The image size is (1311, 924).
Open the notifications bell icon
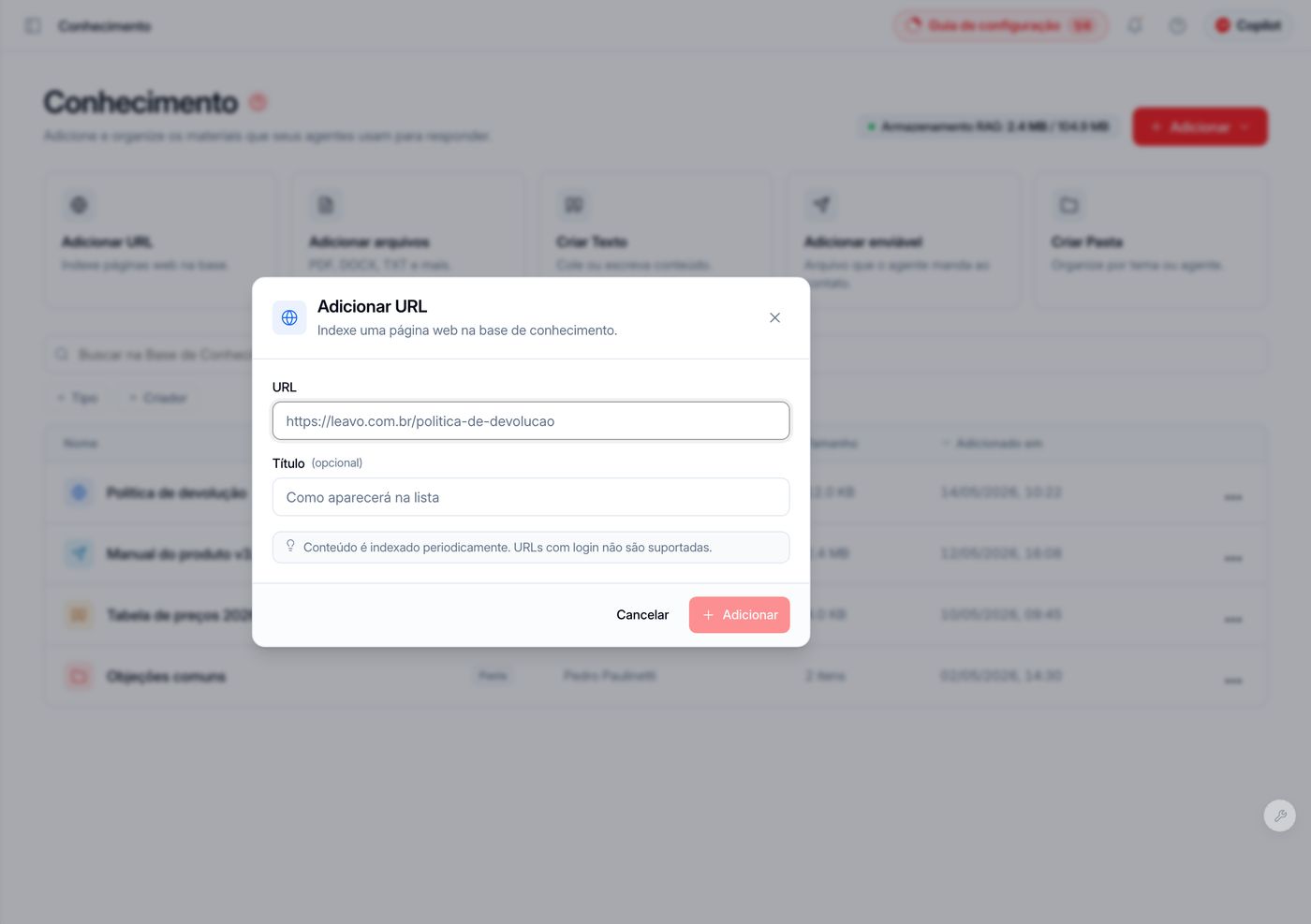pos(1135,26)
